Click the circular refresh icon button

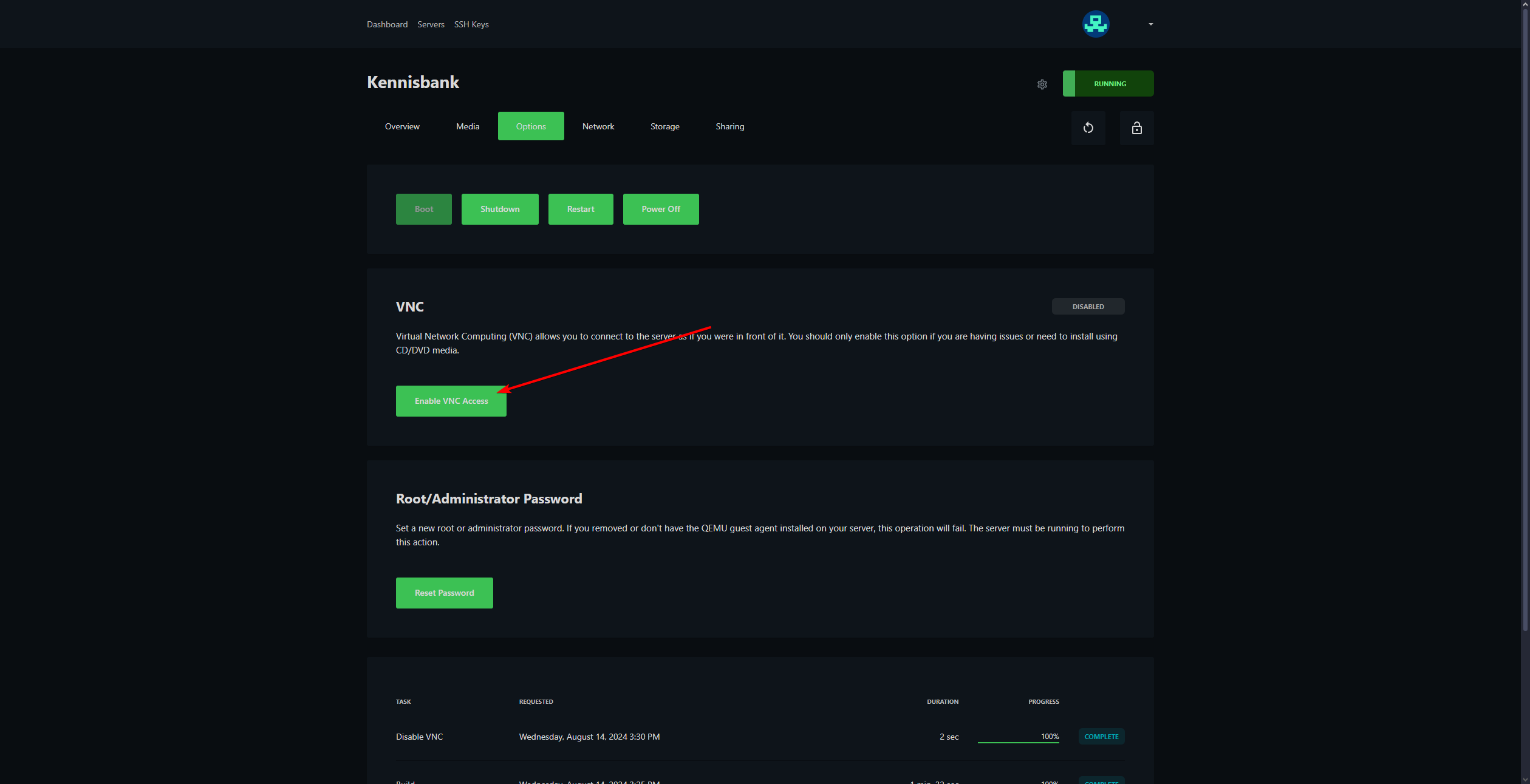pyautogui.click(x=1088, y=128)
